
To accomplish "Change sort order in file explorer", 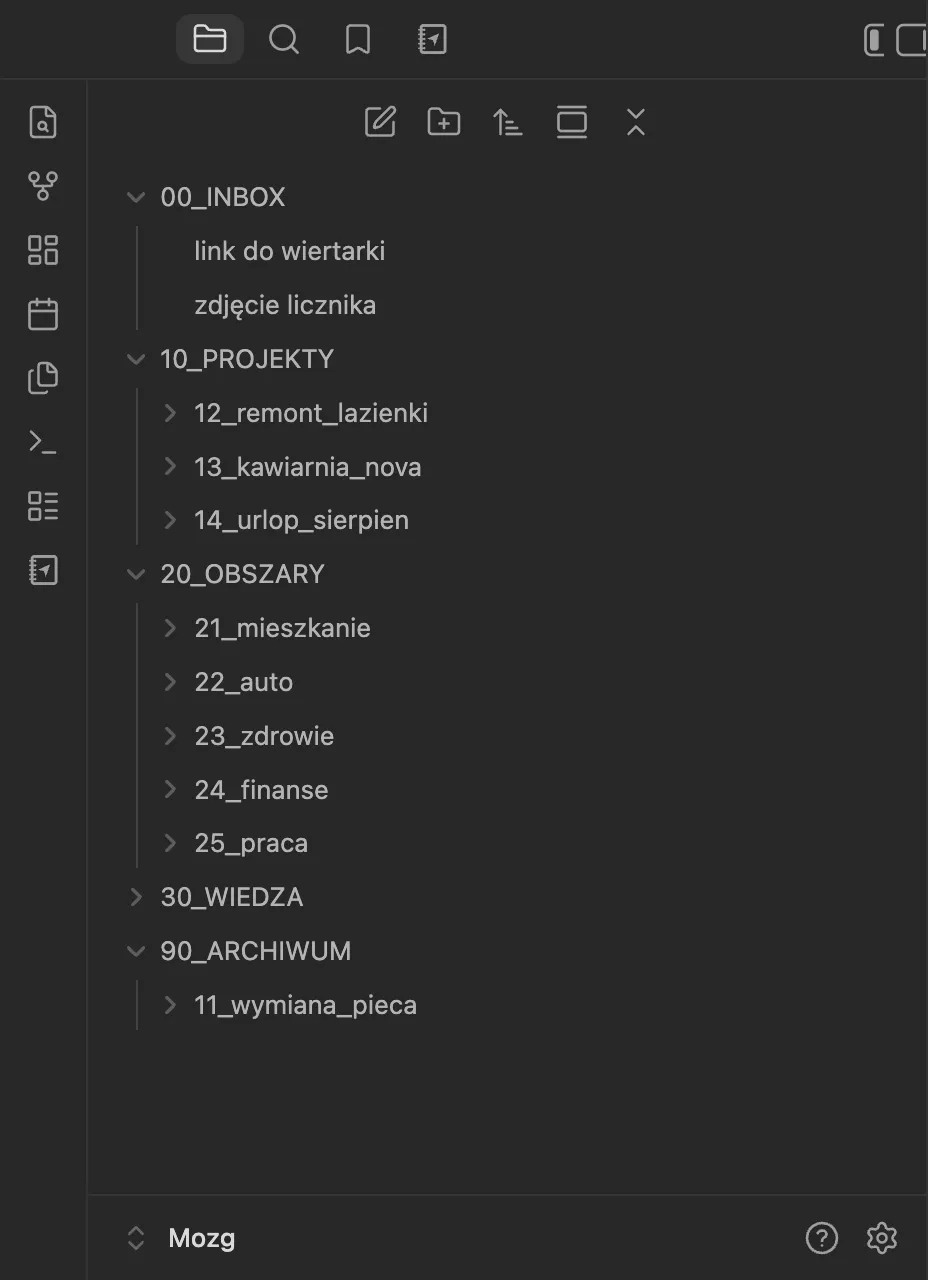I will click(508, 122).
